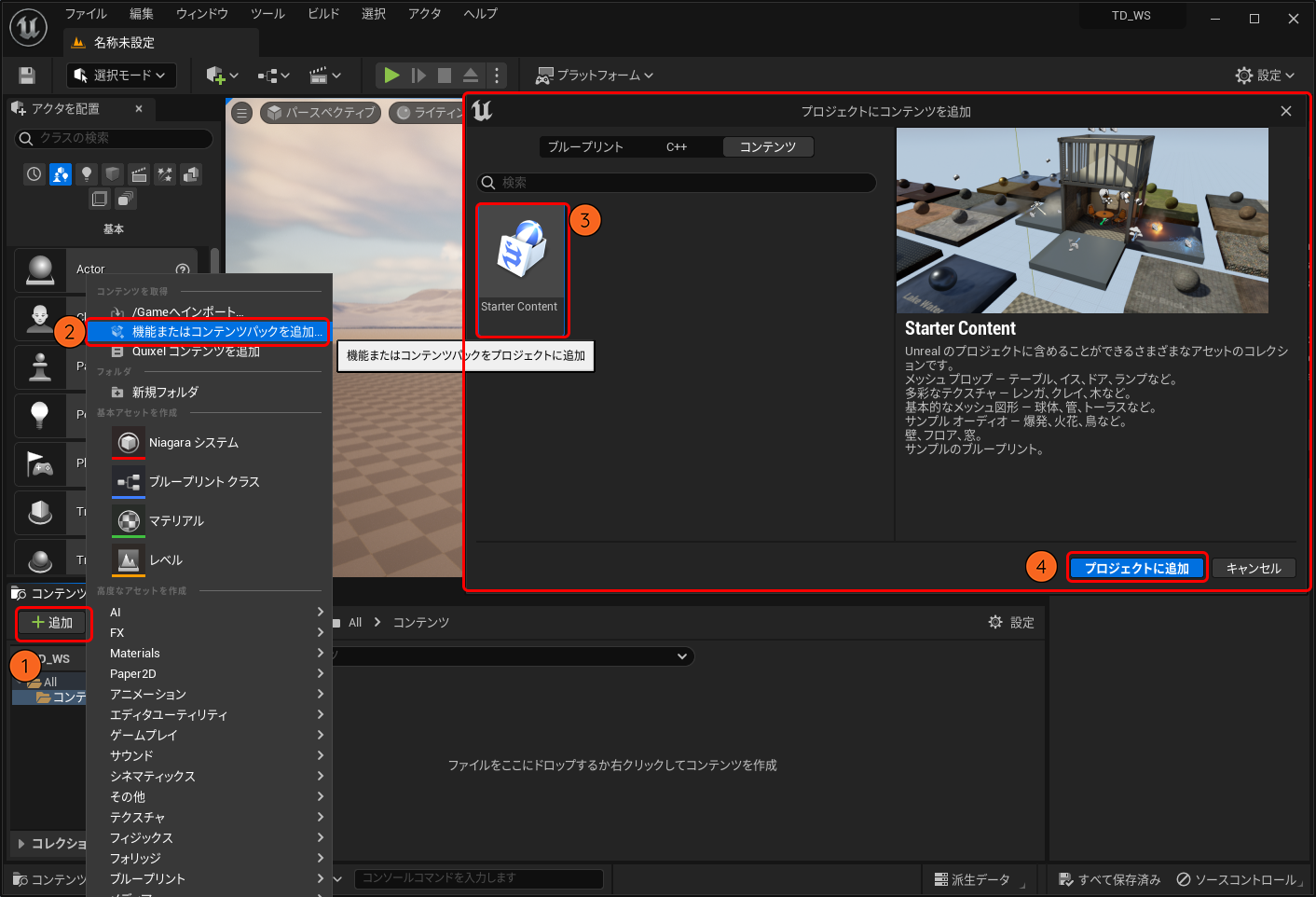The image size is (1316, 897).
Task: Select the Lights category lightbulb icon
Action: click(87, 174)
